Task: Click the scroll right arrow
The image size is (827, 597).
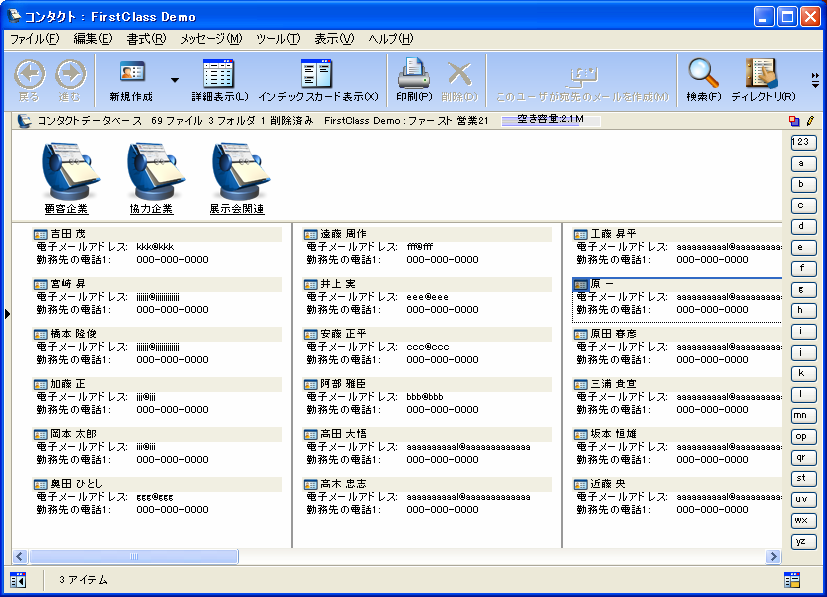Action: point(773,556)
